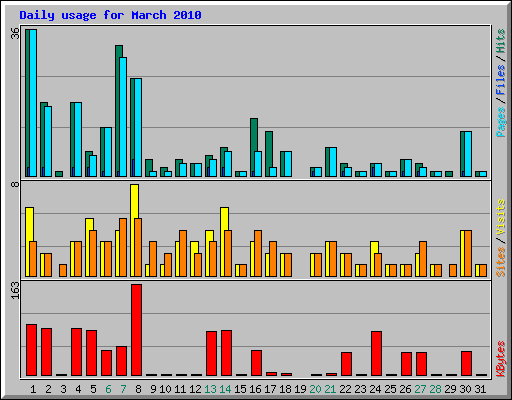Click the '163' KBytes axis maximum value
Screen dimensions: 512x400
click(15, 290)
